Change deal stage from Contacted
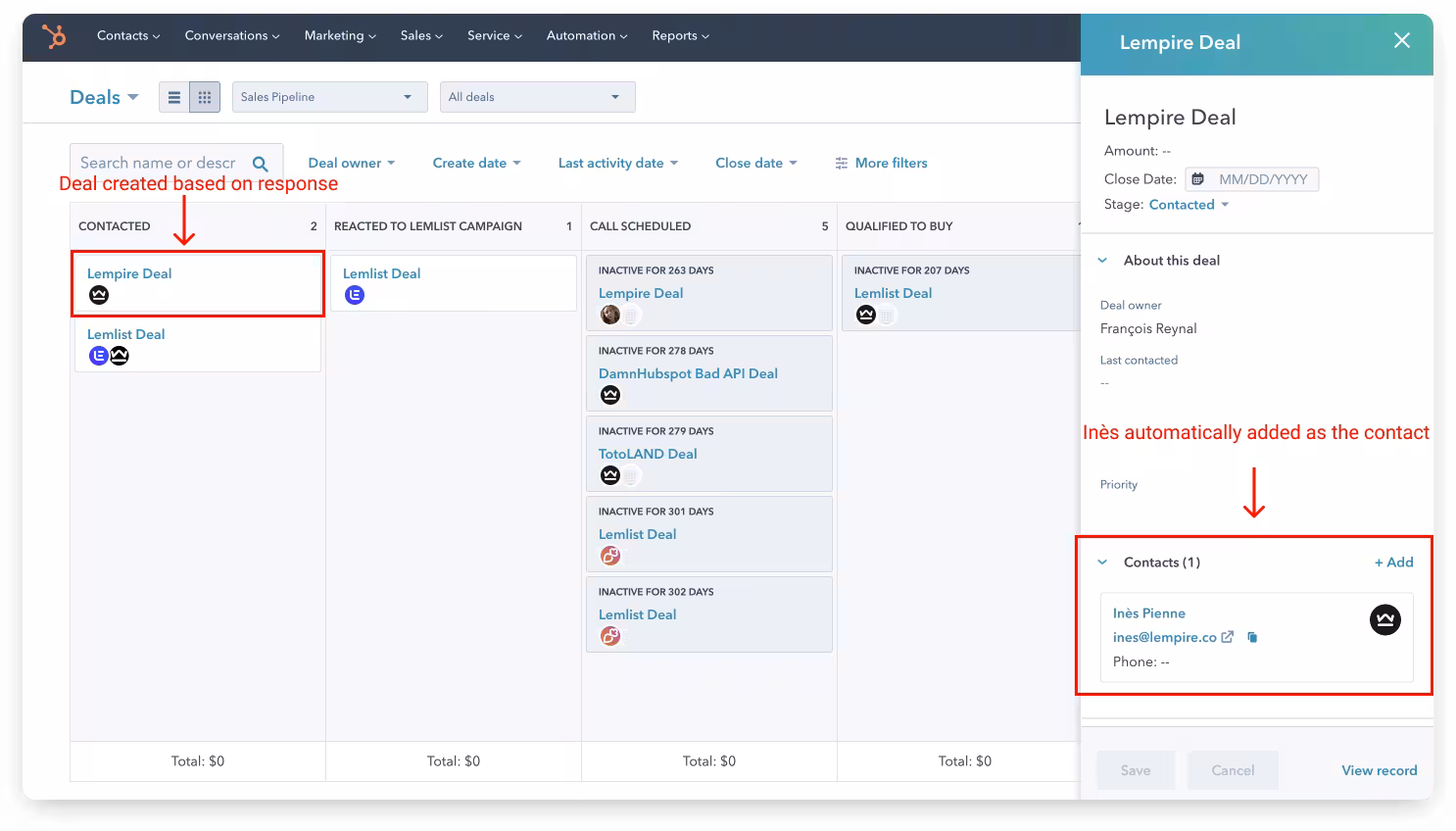Viewport: 1456px width, 831px height. [1189, 205]
